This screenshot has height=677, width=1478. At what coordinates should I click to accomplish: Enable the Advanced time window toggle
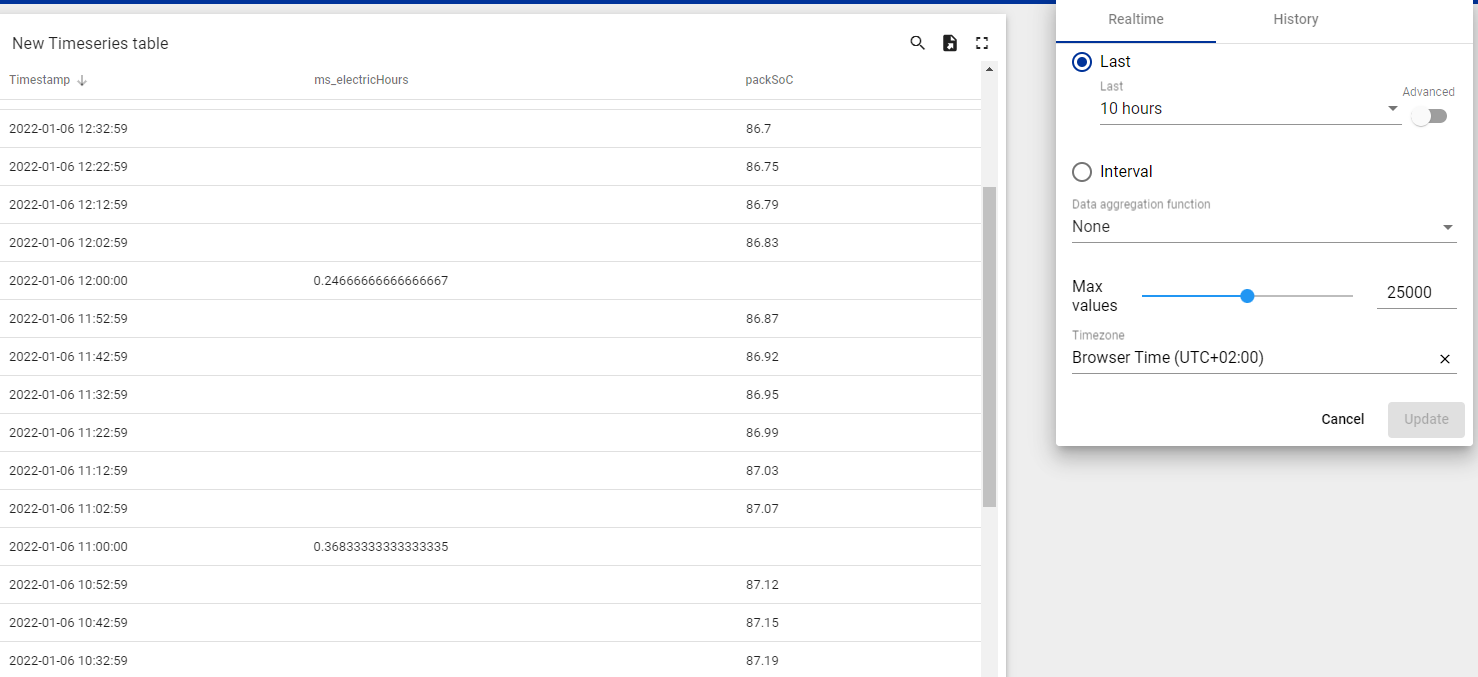point(1429,116)
